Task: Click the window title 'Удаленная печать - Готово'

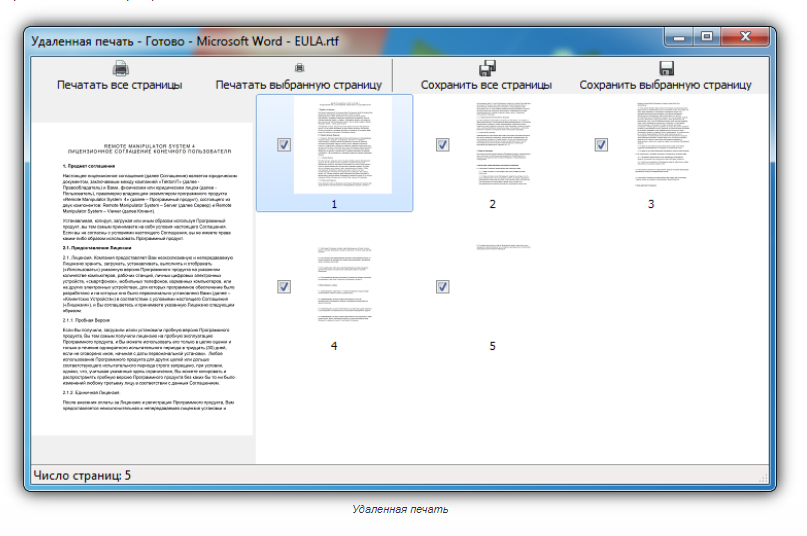Action: (108, 41)
